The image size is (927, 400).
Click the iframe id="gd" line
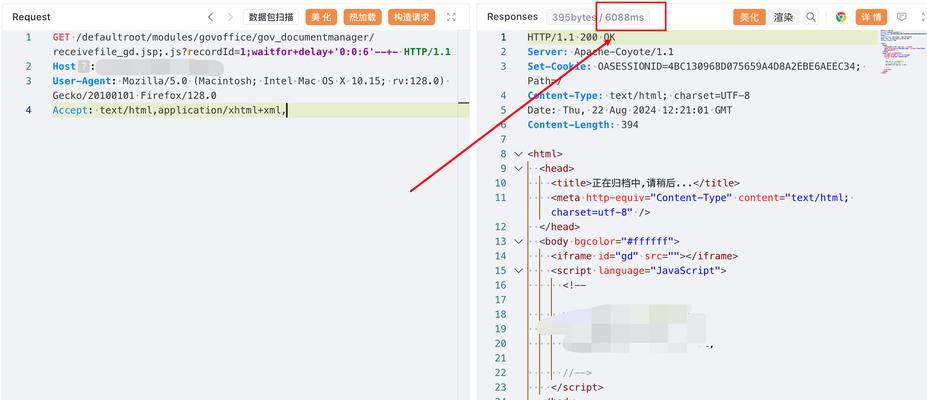click(644, 256)
